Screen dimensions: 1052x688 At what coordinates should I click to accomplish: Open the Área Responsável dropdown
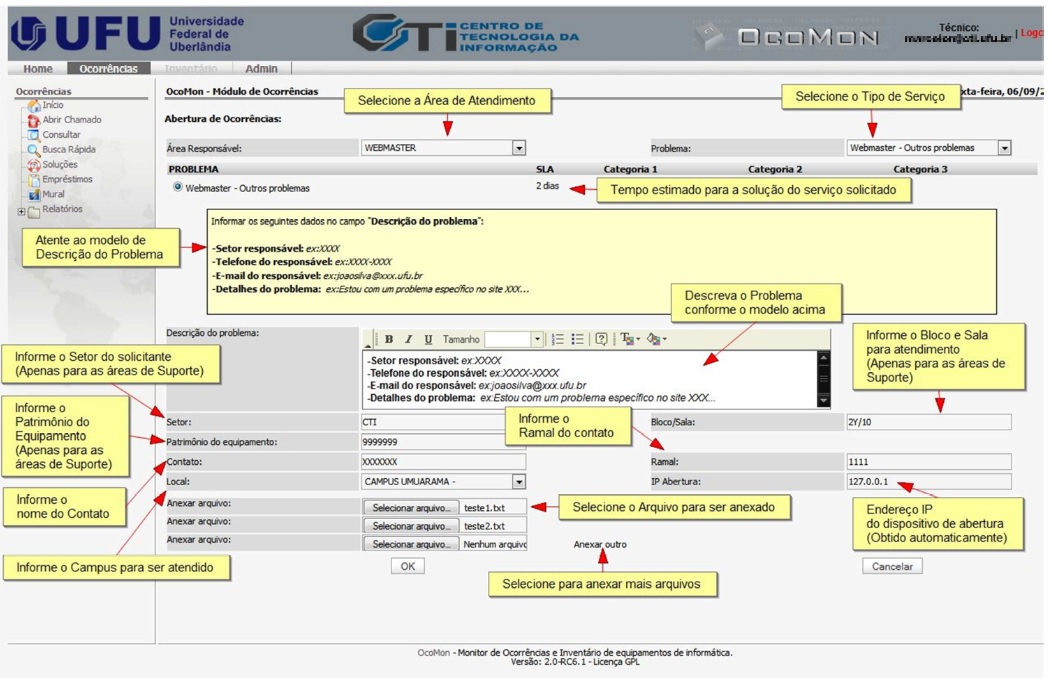click(x=518, y=148)
